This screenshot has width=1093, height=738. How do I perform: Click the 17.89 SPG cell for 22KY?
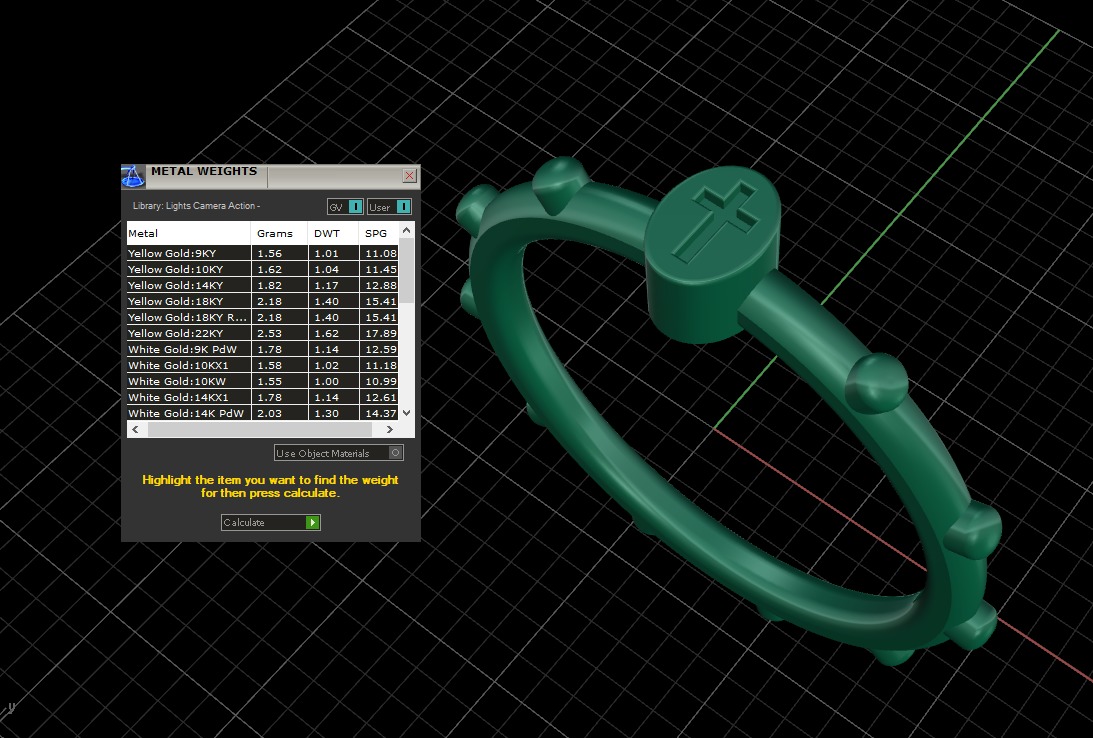pos(379,333)
